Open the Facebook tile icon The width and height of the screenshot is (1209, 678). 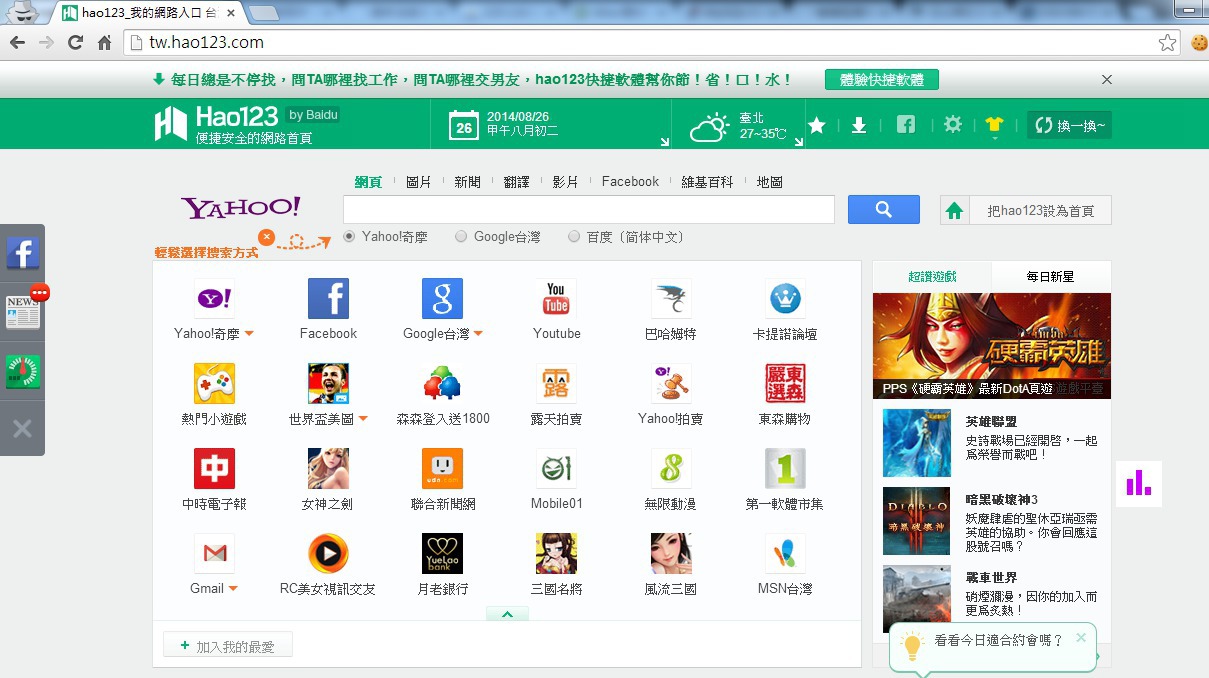(x=328, y=298)
